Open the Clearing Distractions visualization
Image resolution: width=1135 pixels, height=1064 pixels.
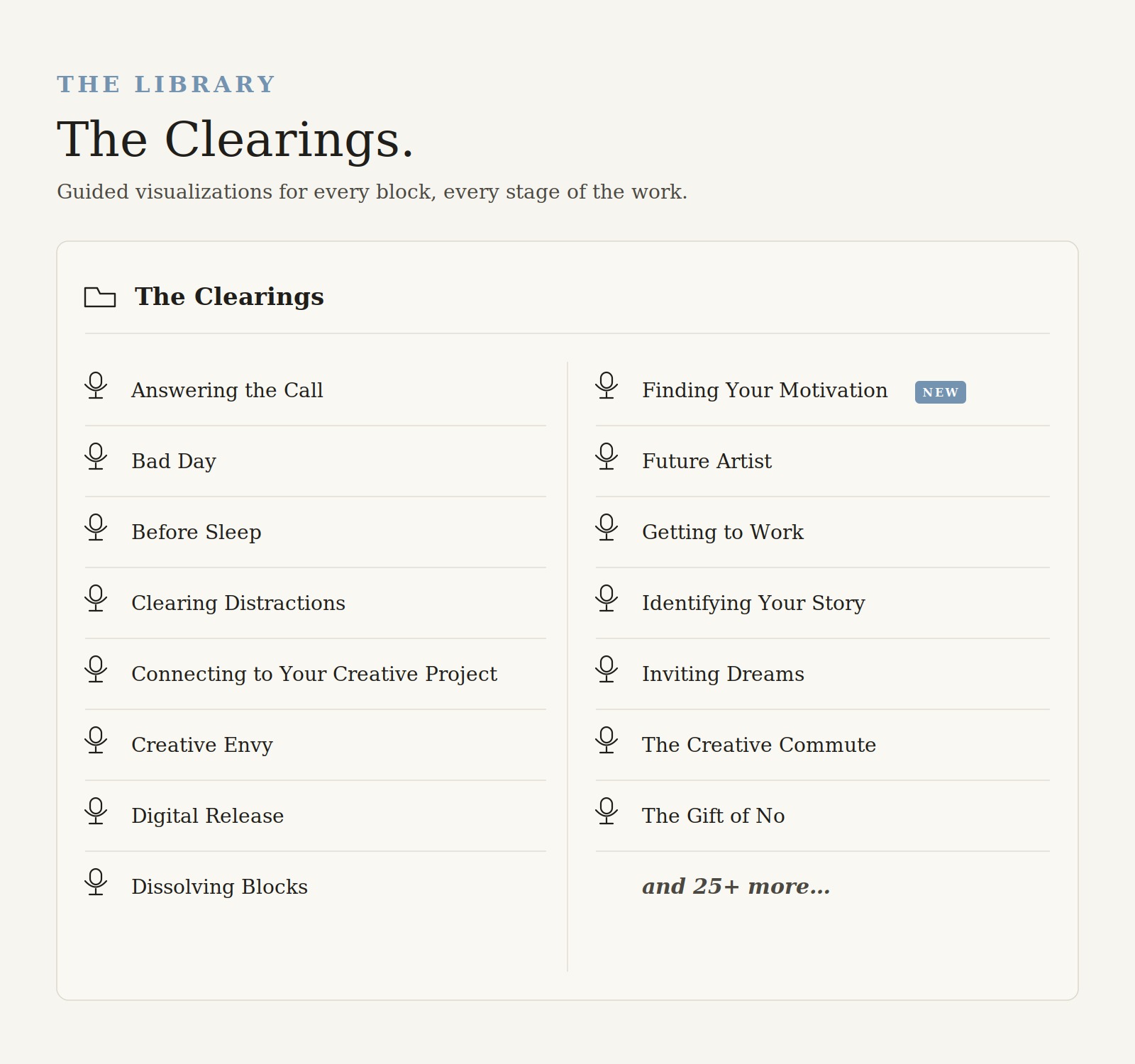[x=238, y=603]
